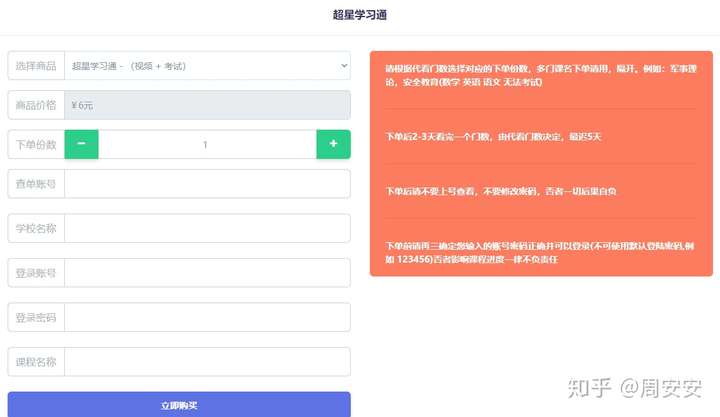Focus the 查单账号 input field
Image resolution: width=720 pixels, height=417 pixels.
(x=207, y=184)
